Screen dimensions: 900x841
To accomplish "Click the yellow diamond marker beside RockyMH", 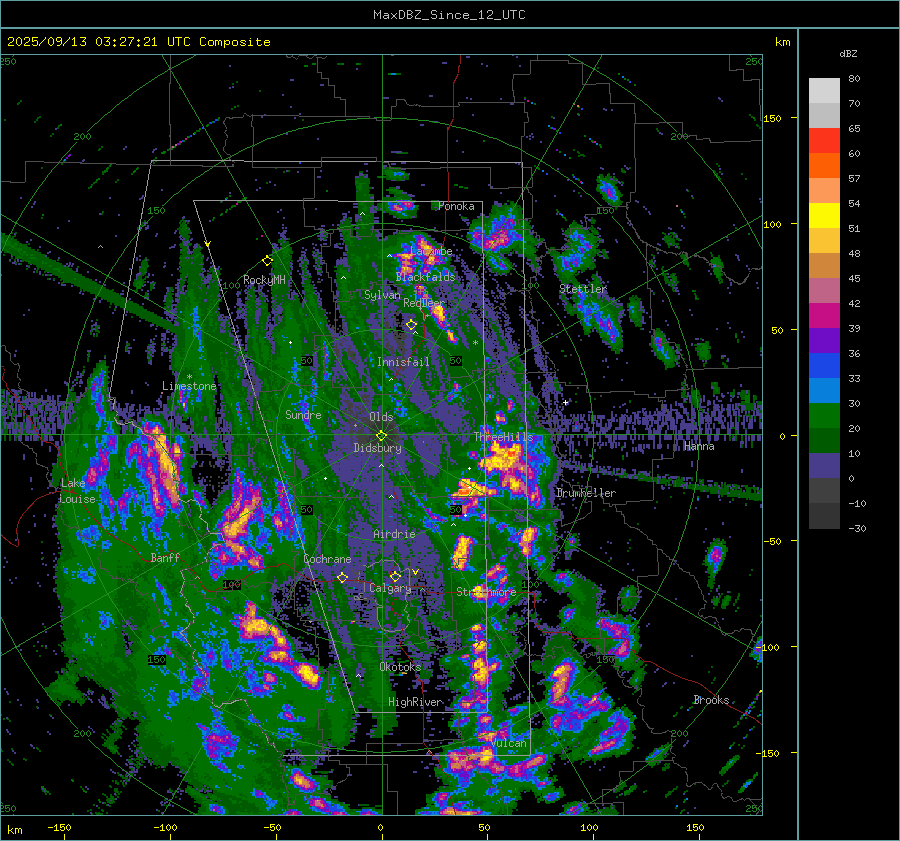I will (x=267, y=261).
